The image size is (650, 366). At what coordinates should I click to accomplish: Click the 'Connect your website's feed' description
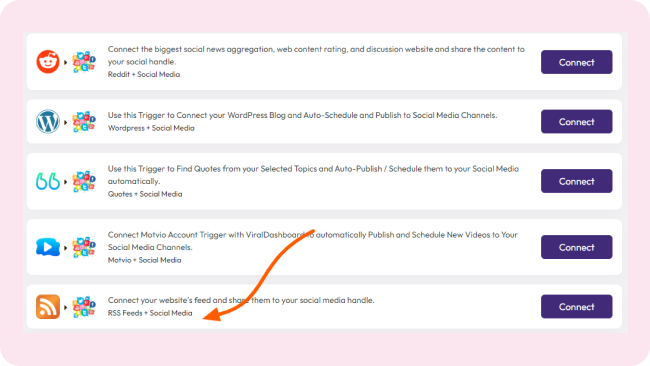(x=241, y=300)
